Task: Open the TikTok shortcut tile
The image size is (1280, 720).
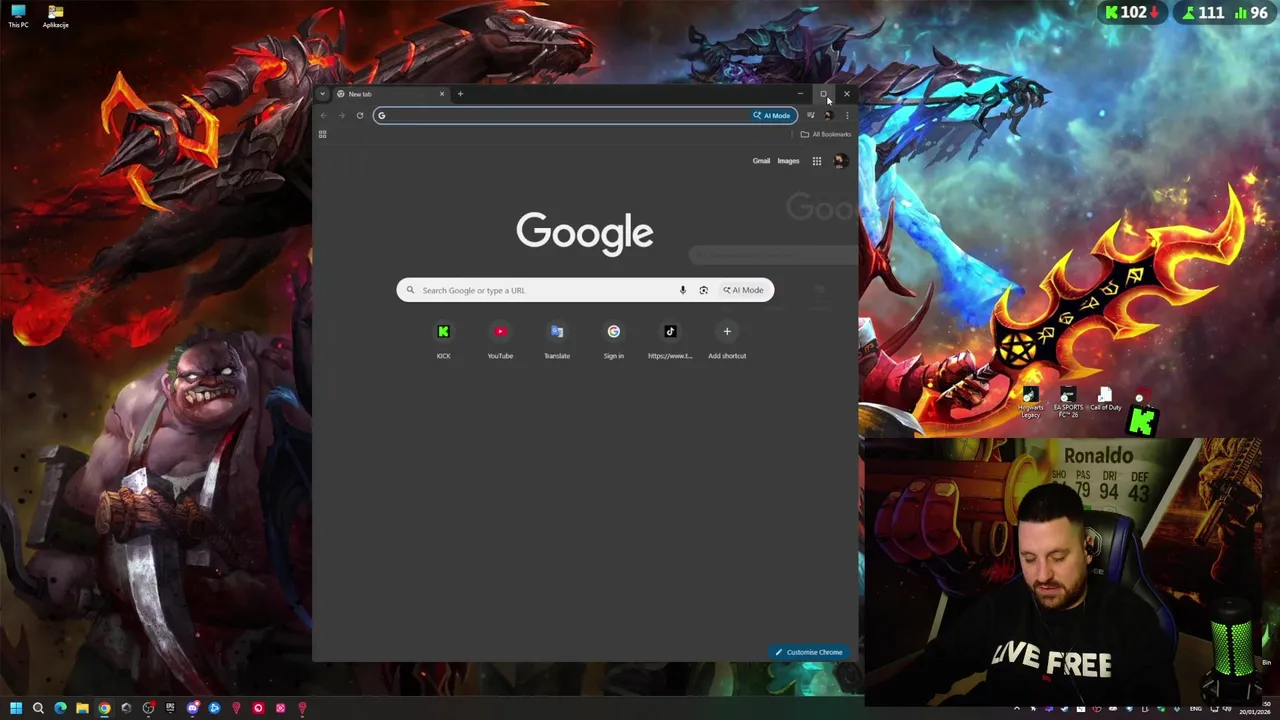Action: (670, 340)
